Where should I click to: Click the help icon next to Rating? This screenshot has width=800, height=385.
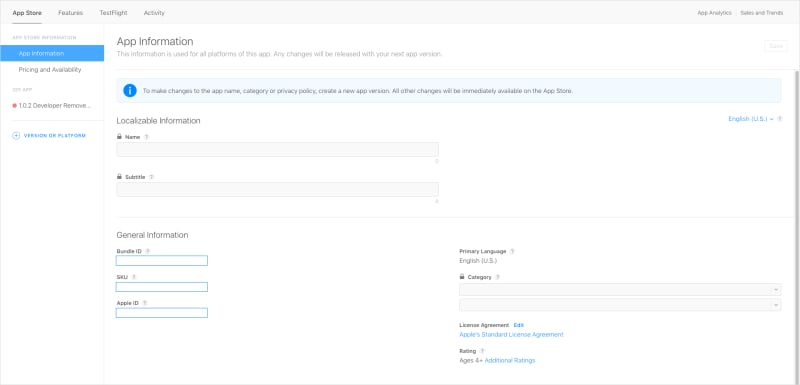tap(482, 351)
